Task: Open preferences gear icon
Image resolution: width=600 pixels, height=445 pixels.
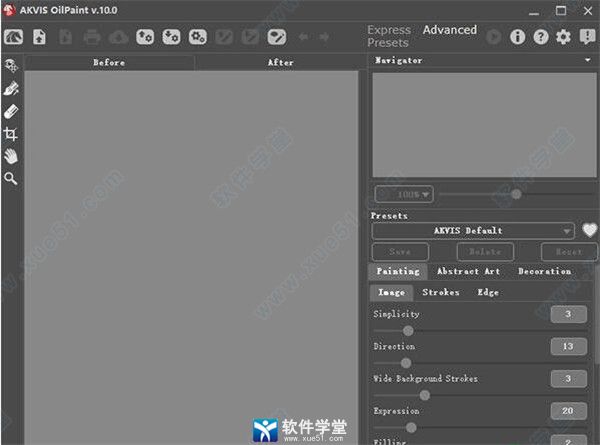Action: [x=563, y=37]
